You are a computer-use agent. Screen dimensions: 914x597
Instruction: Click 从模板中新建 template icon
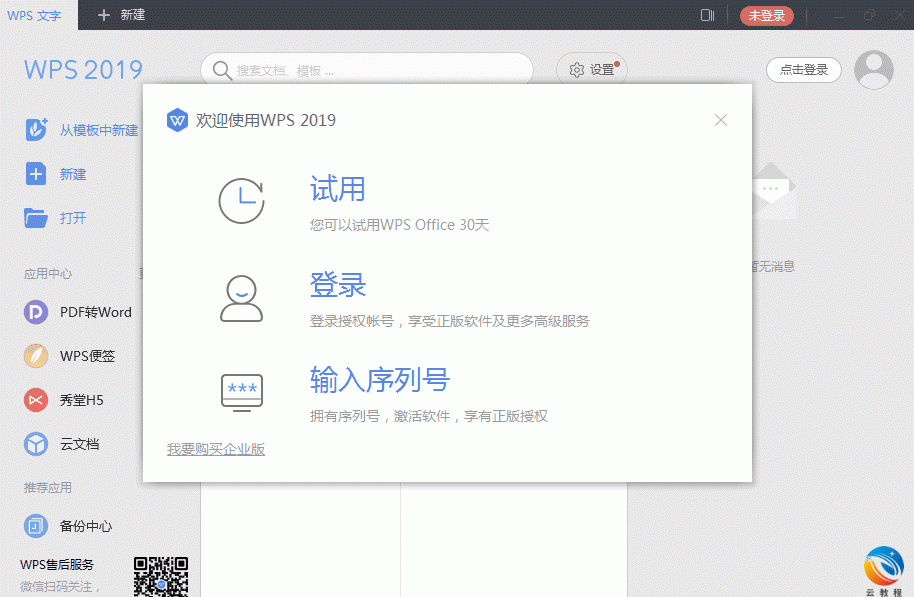coord(36,129)
